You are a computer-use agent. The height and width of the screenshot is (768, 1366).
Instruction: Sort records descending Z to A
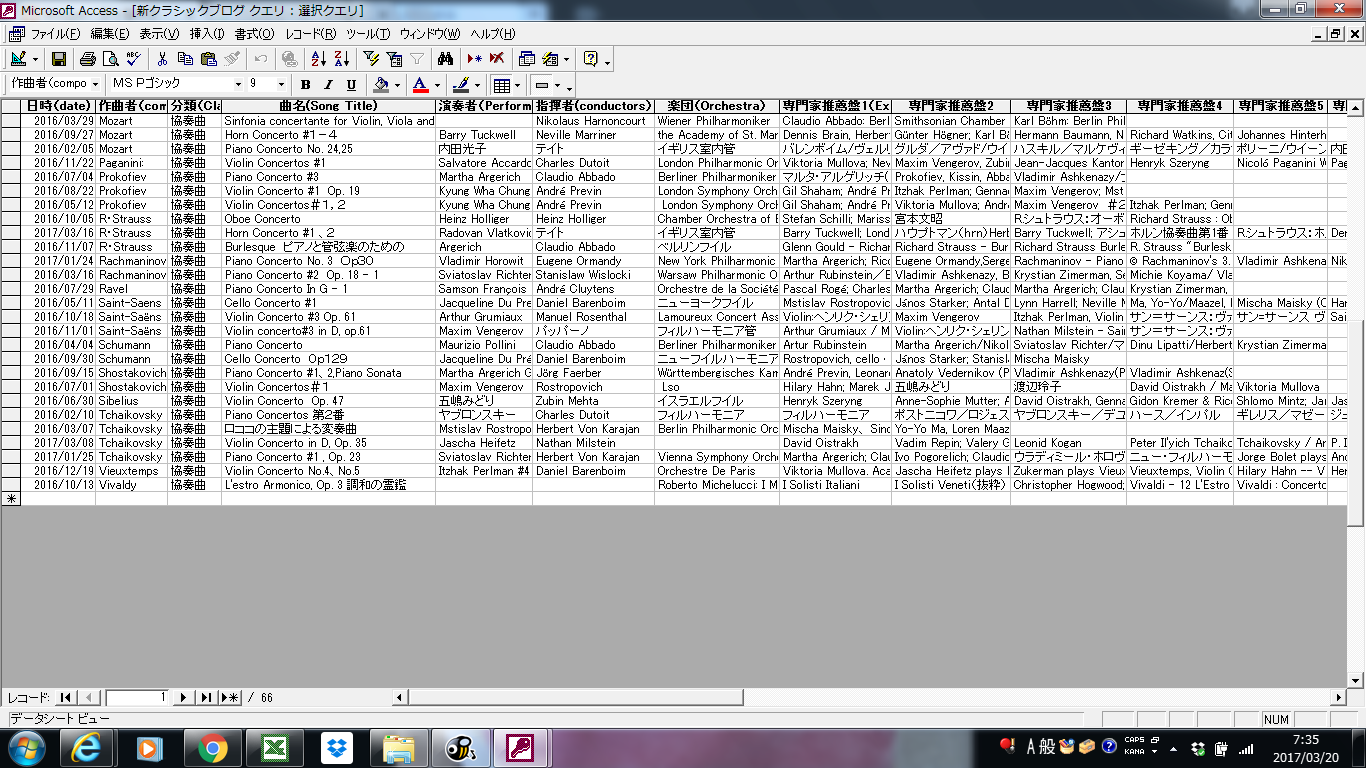(x=340, y=59)
